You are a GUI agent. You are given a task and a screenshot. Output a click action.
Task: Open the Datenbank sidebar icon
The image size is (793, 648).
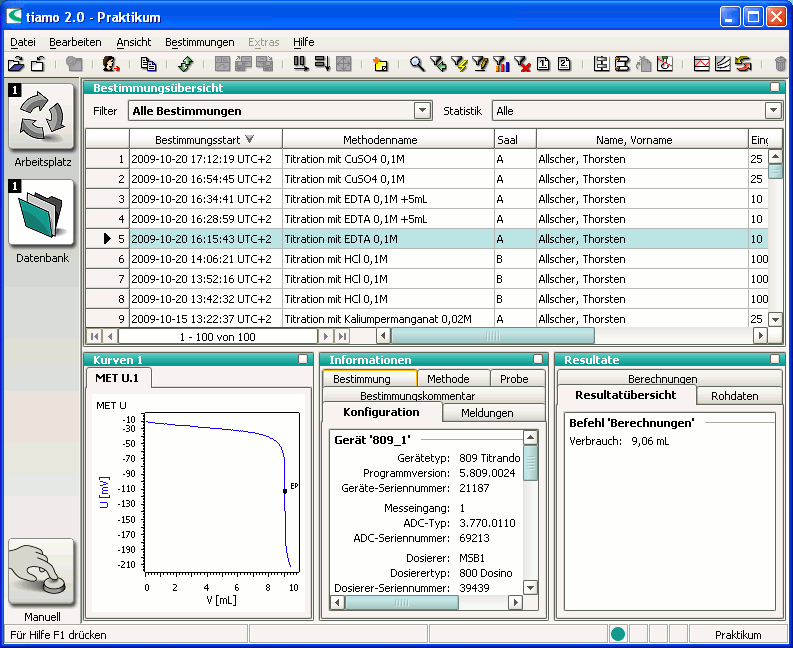coord(41,213)
